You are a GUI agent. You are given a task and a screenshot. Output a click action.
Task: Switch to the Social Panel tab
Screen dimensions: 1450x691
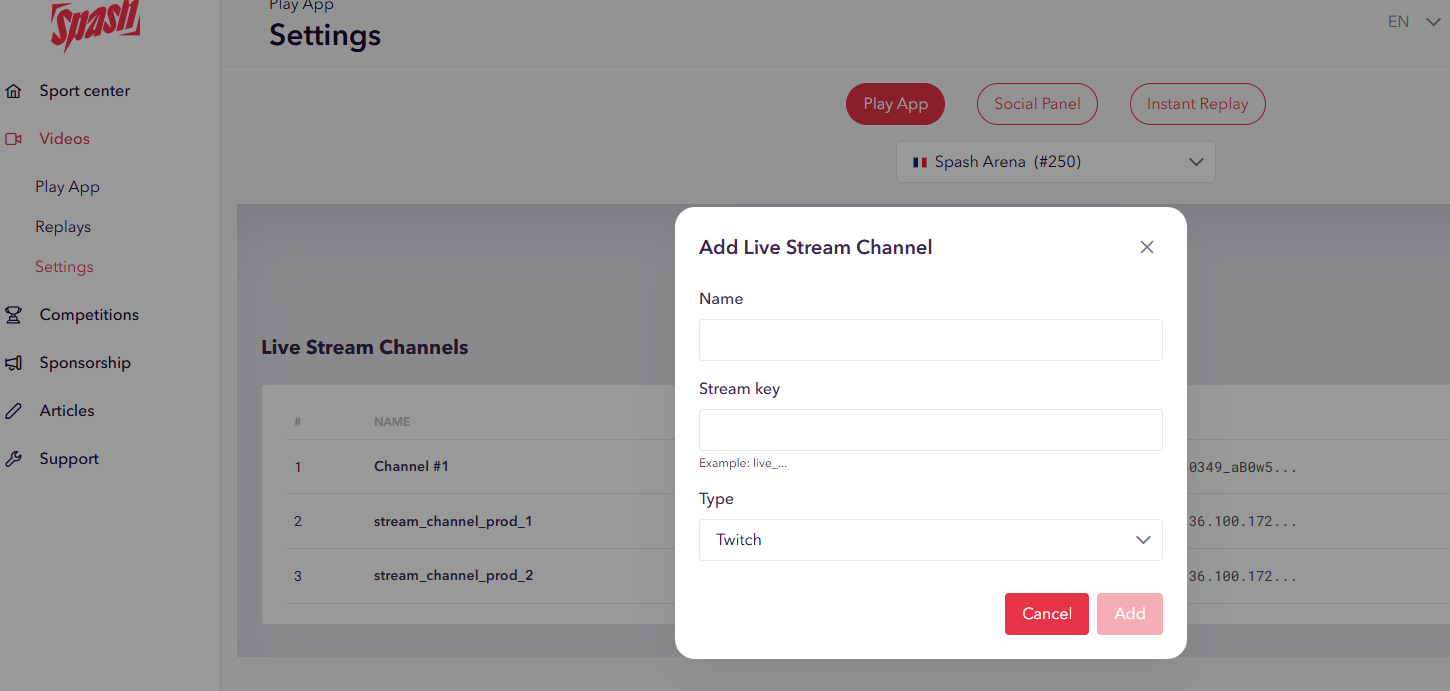pyautogui.click(x=1036, y=104)
